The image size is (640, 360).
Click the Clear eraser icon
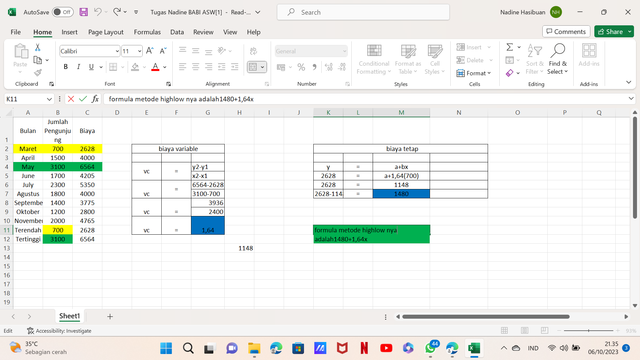[509, 73]
